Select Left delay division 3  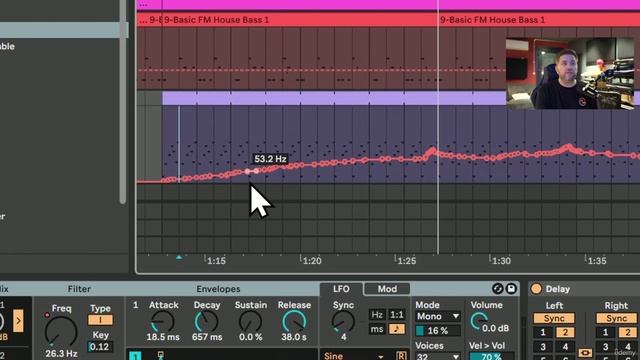tap(543, 347)
